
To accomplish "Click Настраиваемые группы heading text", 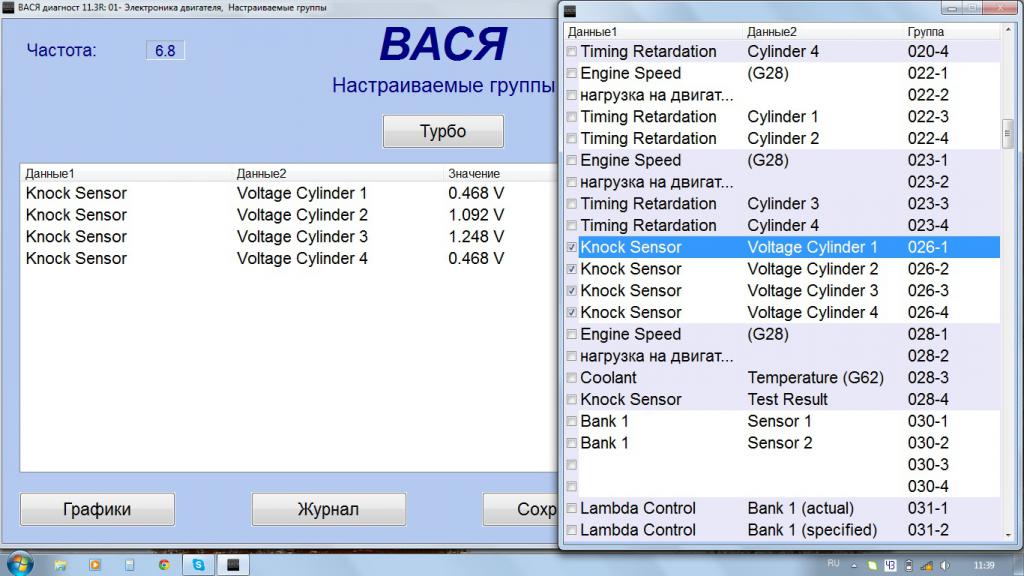I will point(443,86).
